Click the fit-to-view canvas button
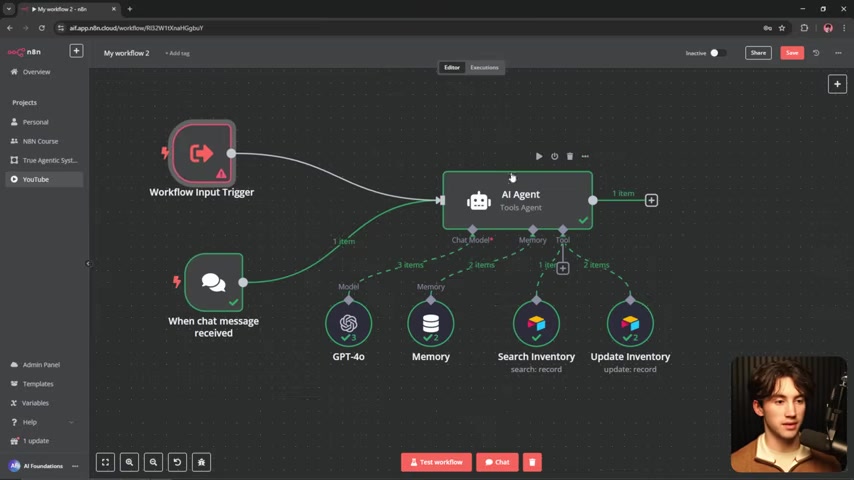 (x=105, y=462)
